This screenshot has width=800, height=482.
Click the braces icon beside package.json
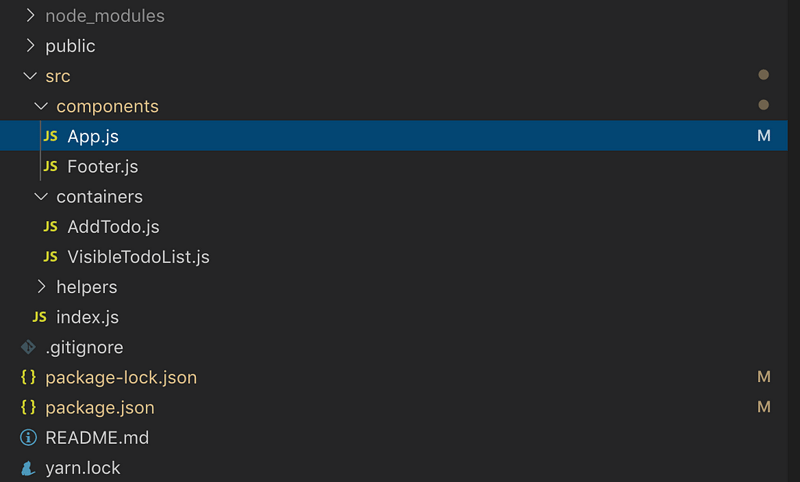pyautogui.click(x=28, y=407)
